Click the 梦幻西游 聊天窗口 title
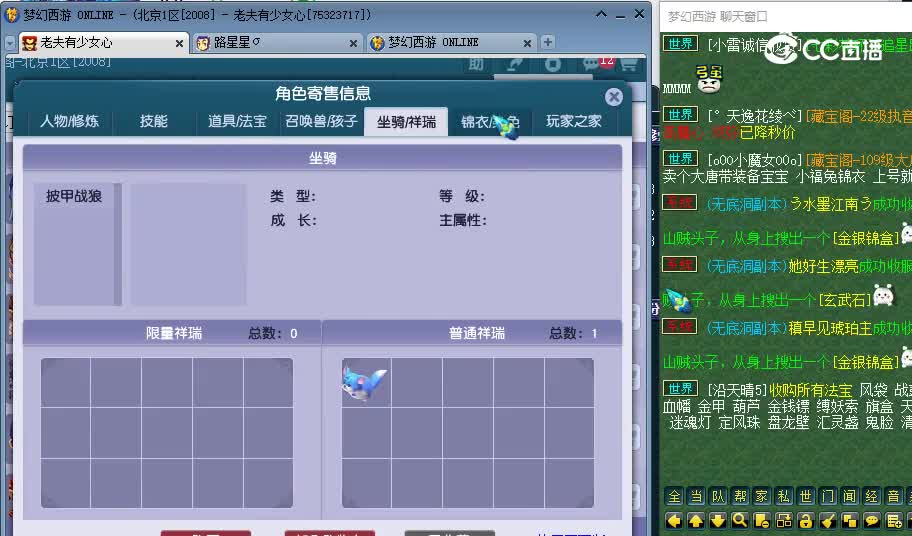This screenshot has height=536, width=912. tap(717, 17)
